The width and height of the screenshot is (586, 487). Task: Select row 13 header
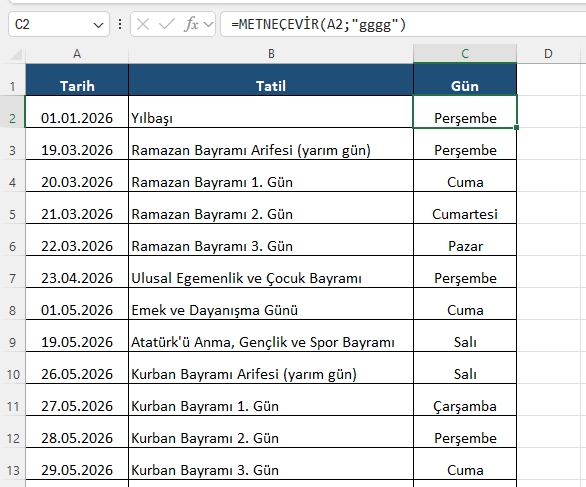pyautogui.click(x=13, y=464)
